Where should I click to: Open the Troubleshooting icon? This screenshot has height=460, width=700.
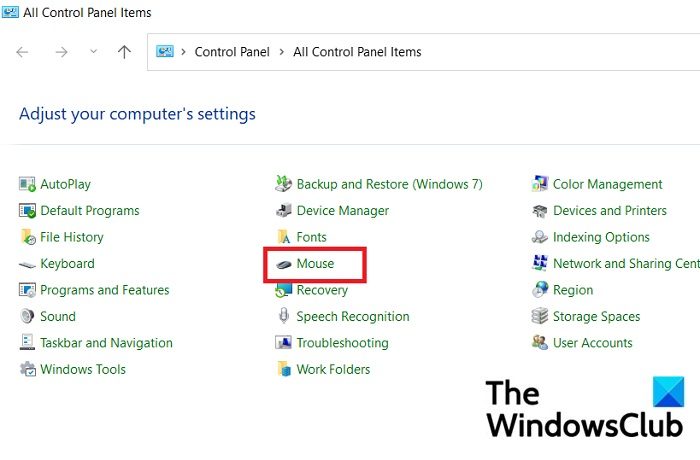(283, 343)
